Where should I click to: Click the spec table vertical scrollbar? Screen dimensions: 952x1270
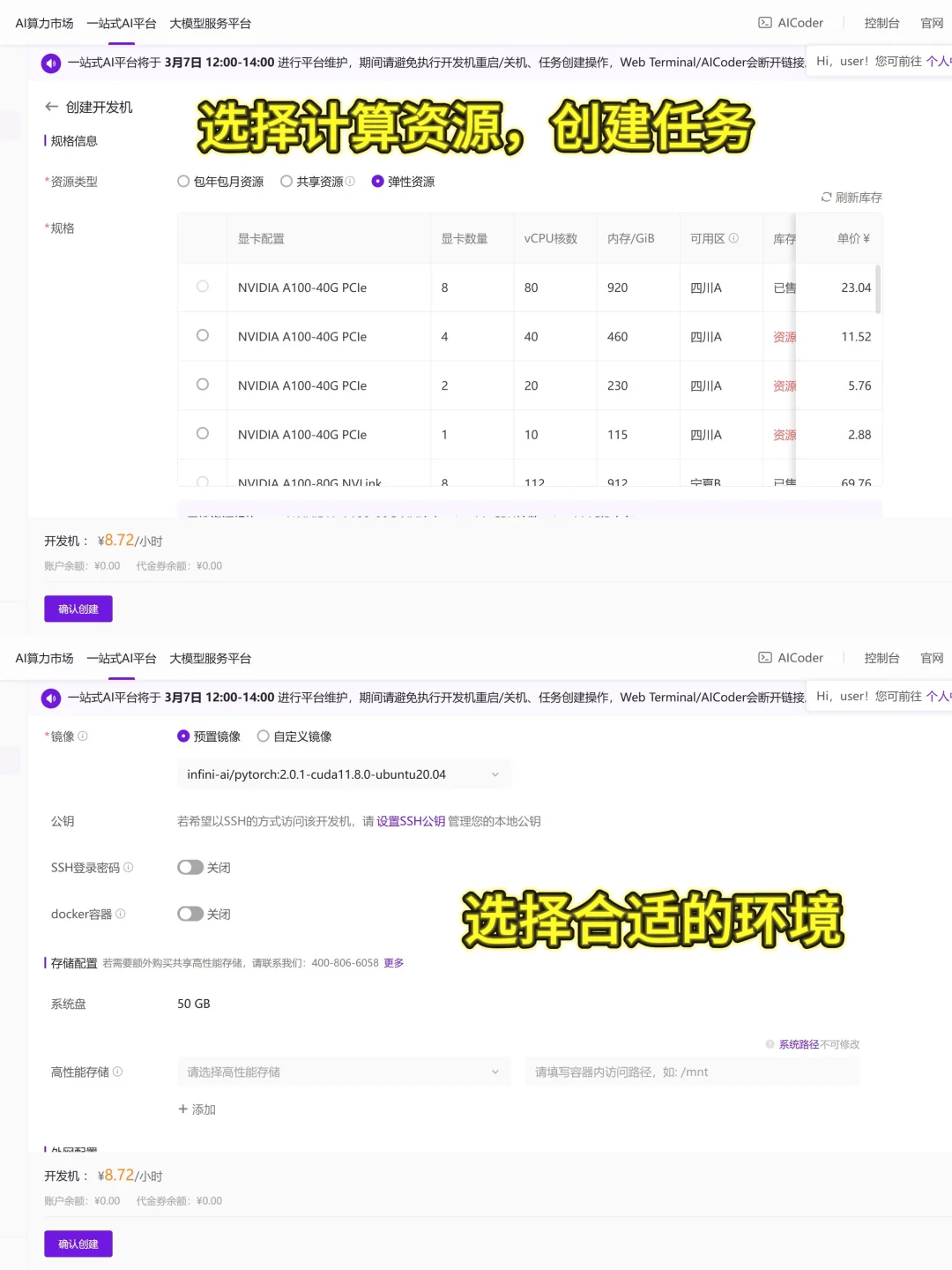pyautogui.click(x=878, y=288)
